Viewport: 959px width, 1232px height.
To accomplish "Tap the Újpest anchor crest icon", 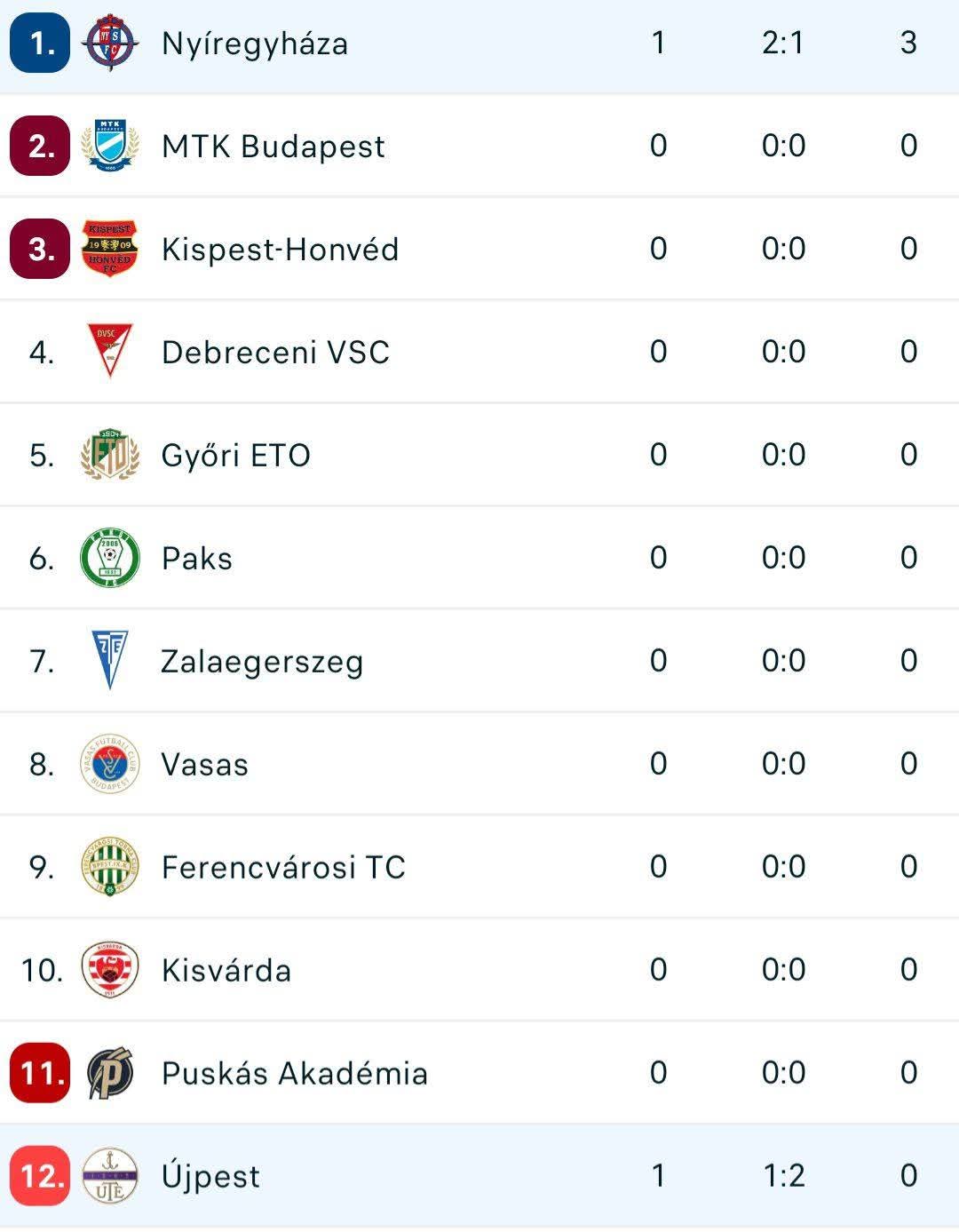I will pos(110,1176).
